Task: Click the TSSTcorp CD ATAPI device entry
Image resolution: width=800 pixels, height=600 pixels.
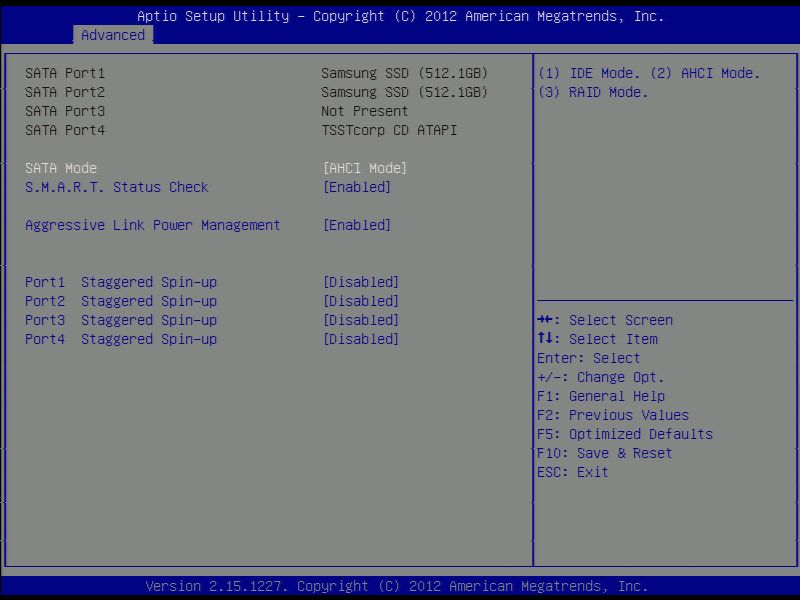Action: click(x=389, y=130)
